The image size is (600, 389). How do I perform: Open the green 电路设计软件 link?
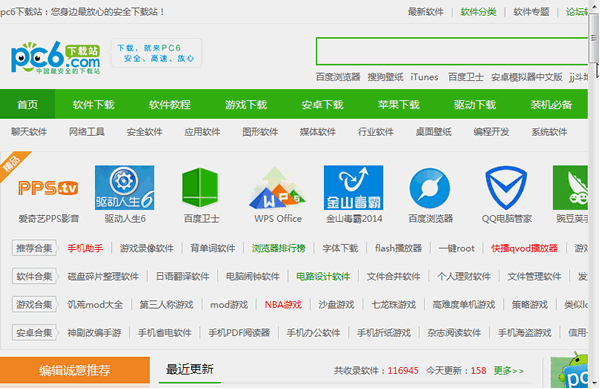tap(323, 277)
